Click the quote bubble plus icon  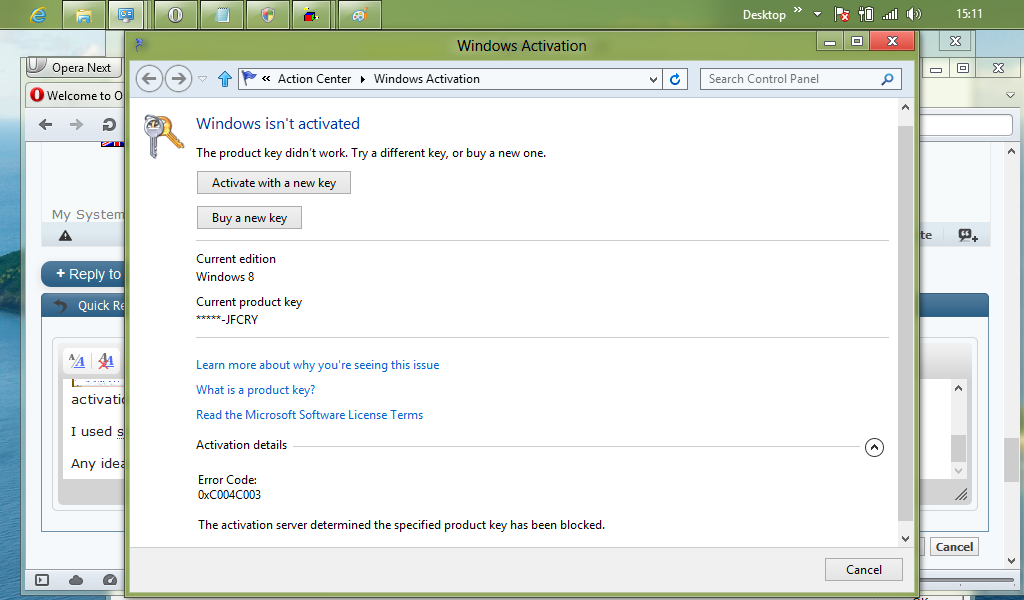(968, 235)
